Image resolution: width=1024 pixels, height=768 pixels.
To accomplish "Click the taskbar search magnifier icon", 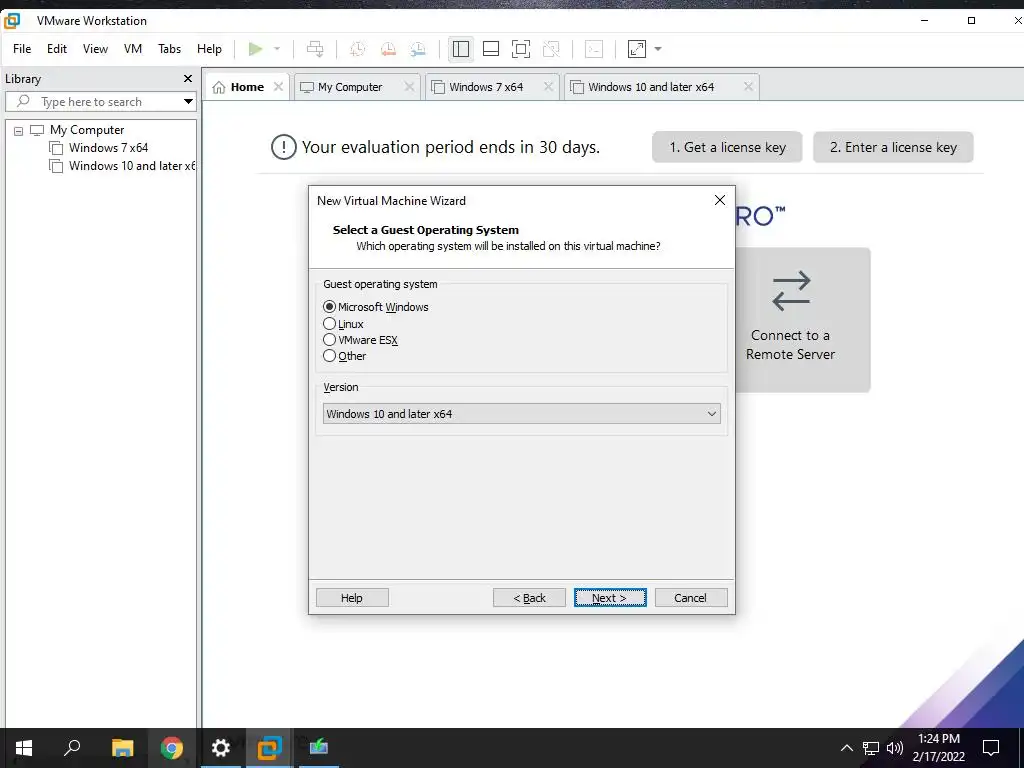I will pyautogui.click(x=72, y=748).
